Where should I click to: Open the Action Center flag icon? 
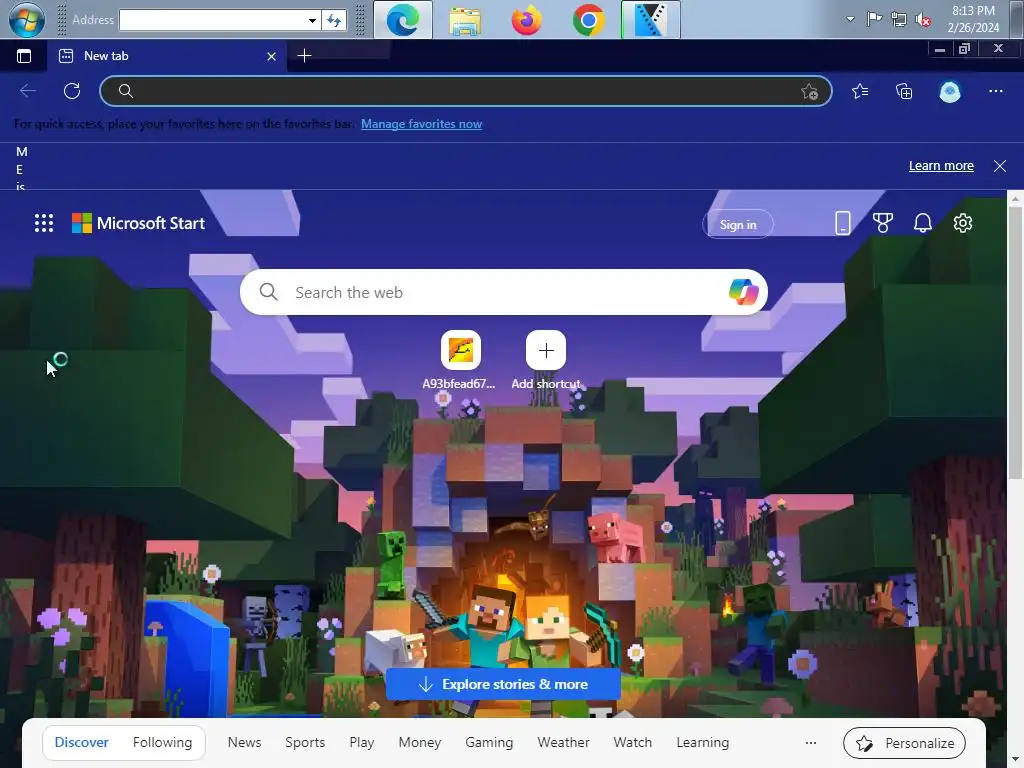(x=874, y=19)
